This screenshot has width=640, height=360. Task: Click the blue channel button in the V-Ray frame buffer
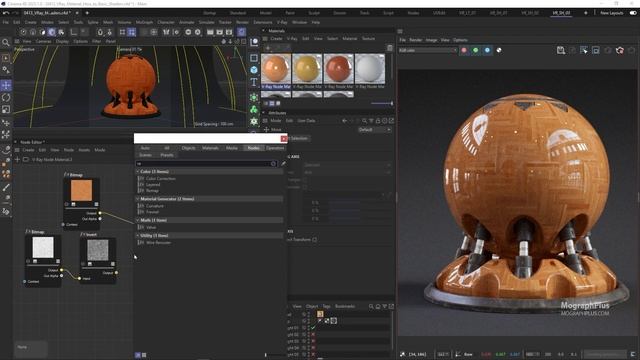tap(487, 50)
